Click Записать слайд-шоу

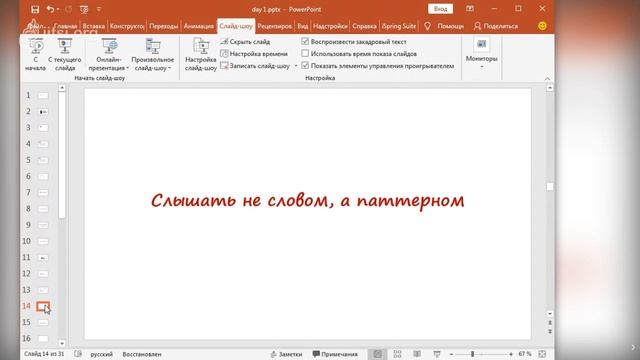(x=256, y=65)
